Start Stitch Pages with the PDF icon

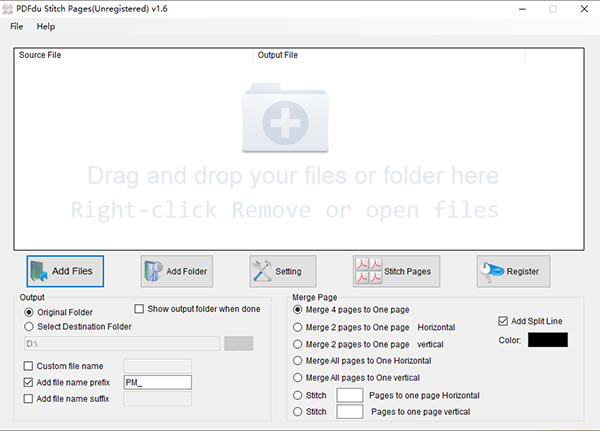(x=396, y=271)
